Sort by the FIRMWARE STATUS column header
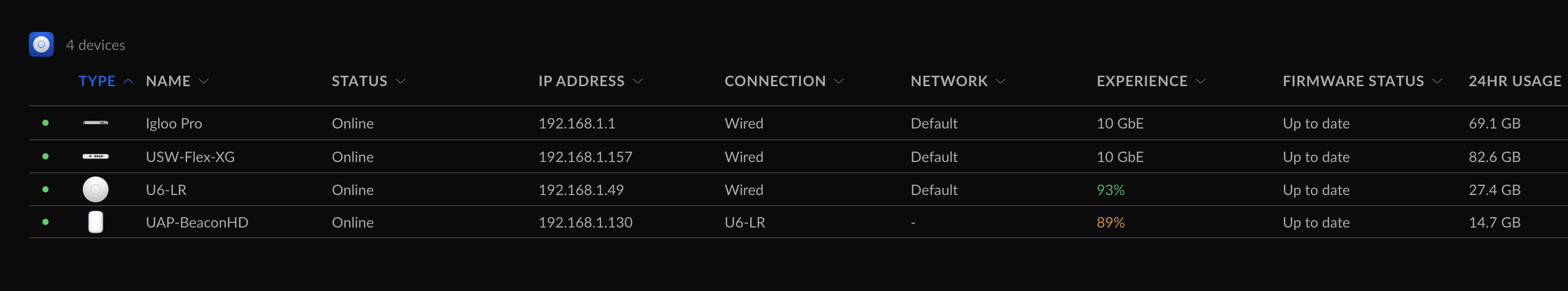Viewport: 1568px width, 291px height. 1353,81
